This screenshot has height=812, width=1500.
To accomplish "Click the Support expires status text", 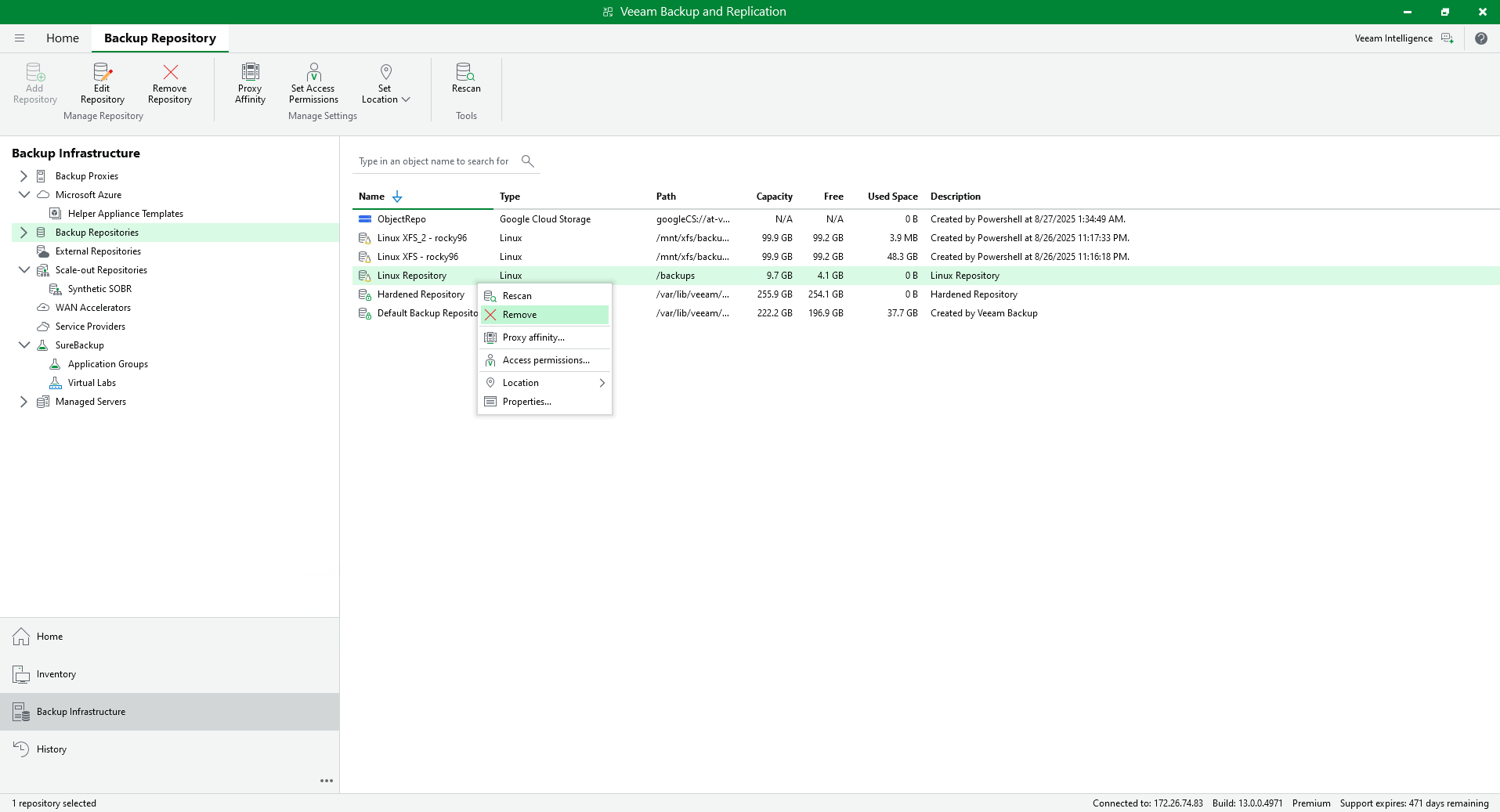I will (1414, 803).
